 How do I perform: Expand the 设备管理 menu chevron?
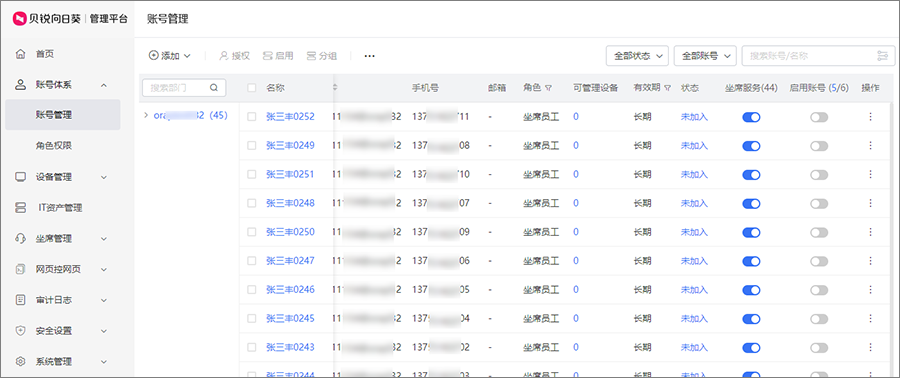point(104,177)
